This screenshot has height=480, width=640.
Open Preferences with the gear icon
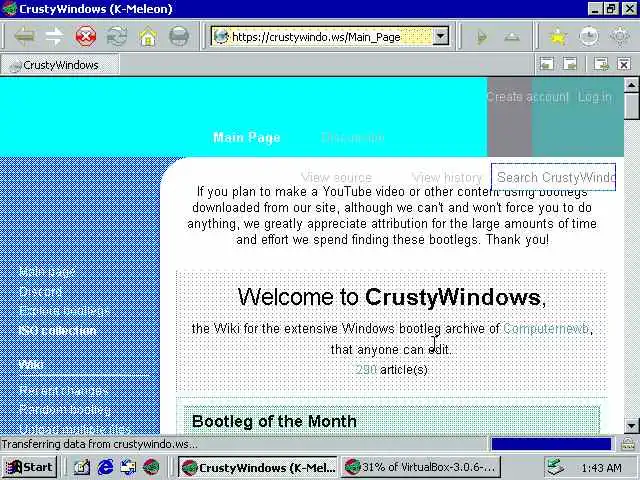[x=620, y=36]
